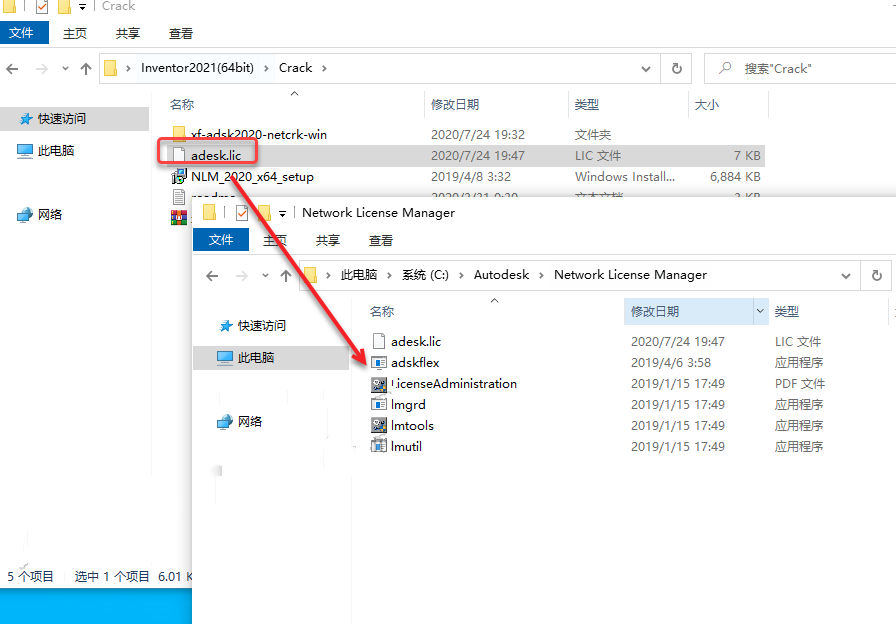This screenshot has height=624, width=896.
Task: Go up one level in Network License Manager window
Action: (x=286, y=276)
